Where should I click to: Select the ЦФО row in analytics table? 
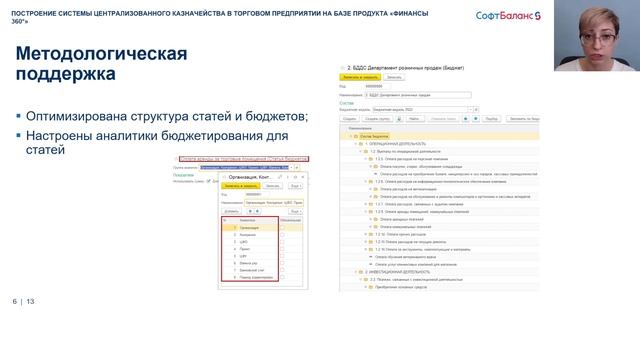point(262,242)
